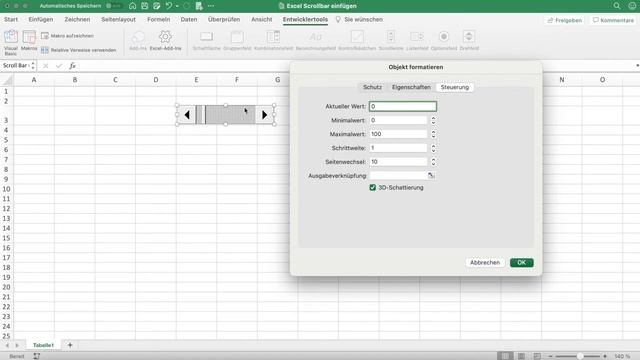The width and height of the screenshot is (640, 360).
Task: Click the undo arrow icon
Action: click(x=169, y=6)
